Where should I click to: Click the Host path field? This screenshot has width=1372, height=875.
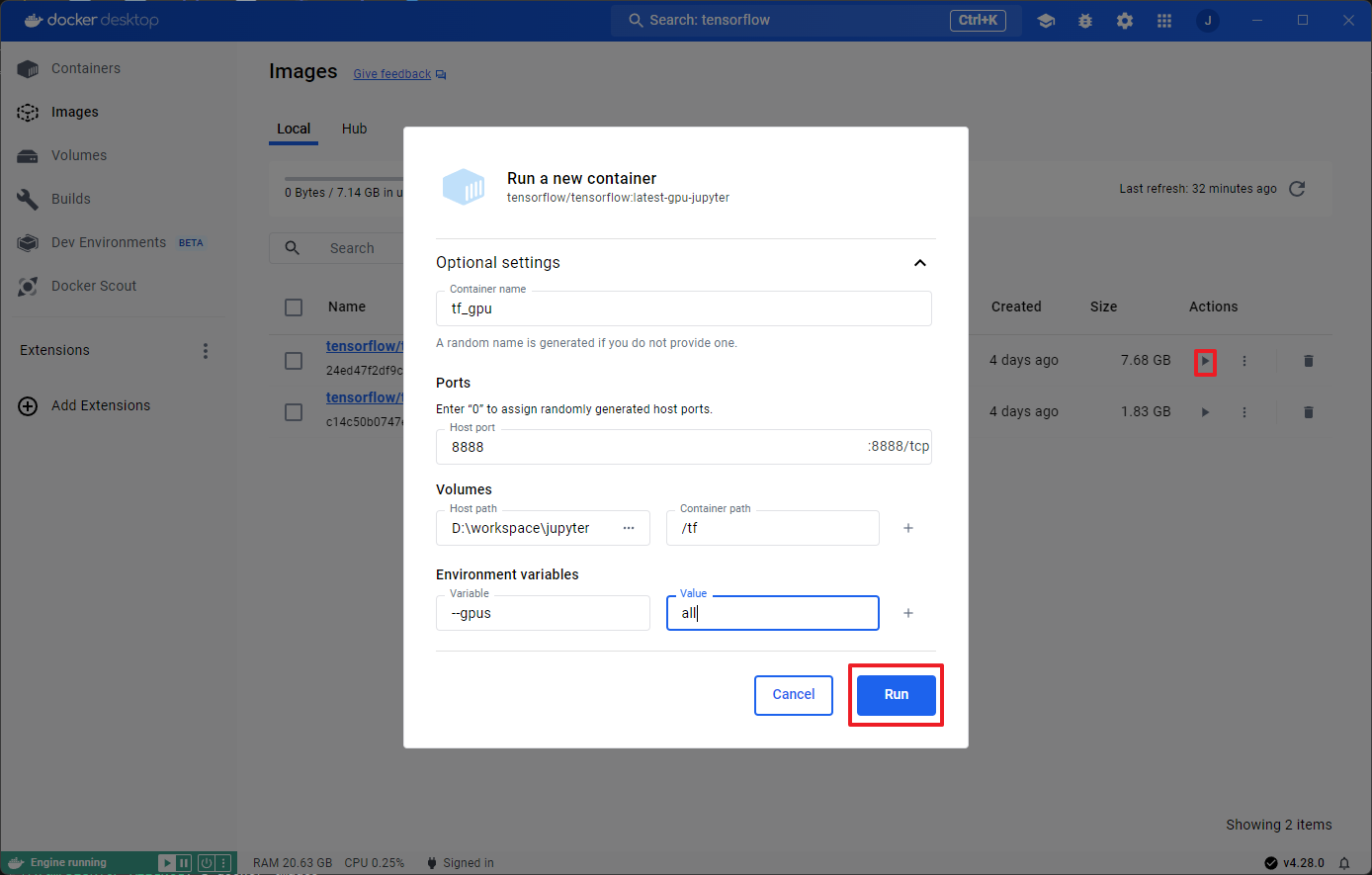coord(543,528)
